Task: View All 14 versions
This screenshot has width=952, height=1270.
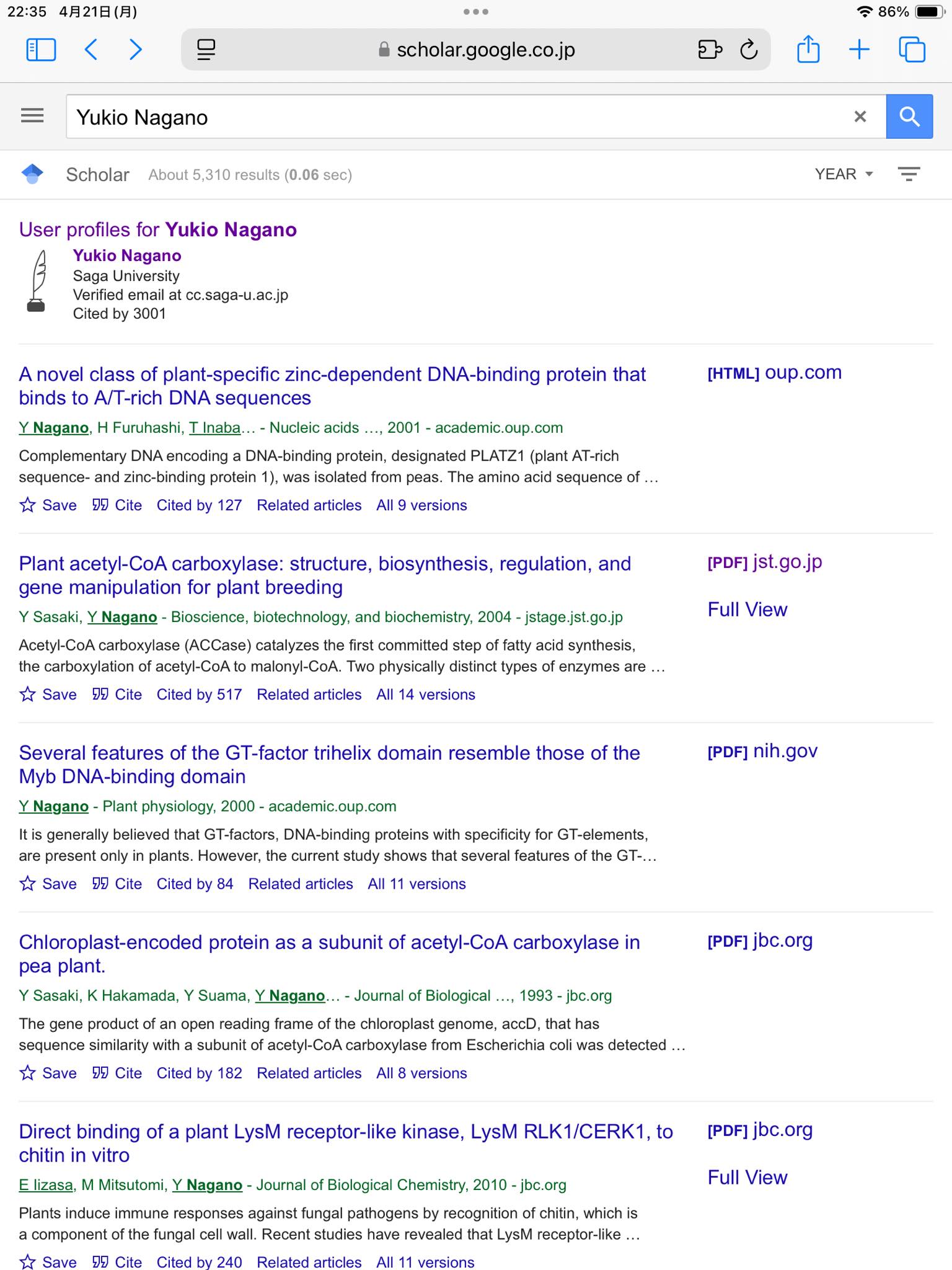Action: coord(426,695)
